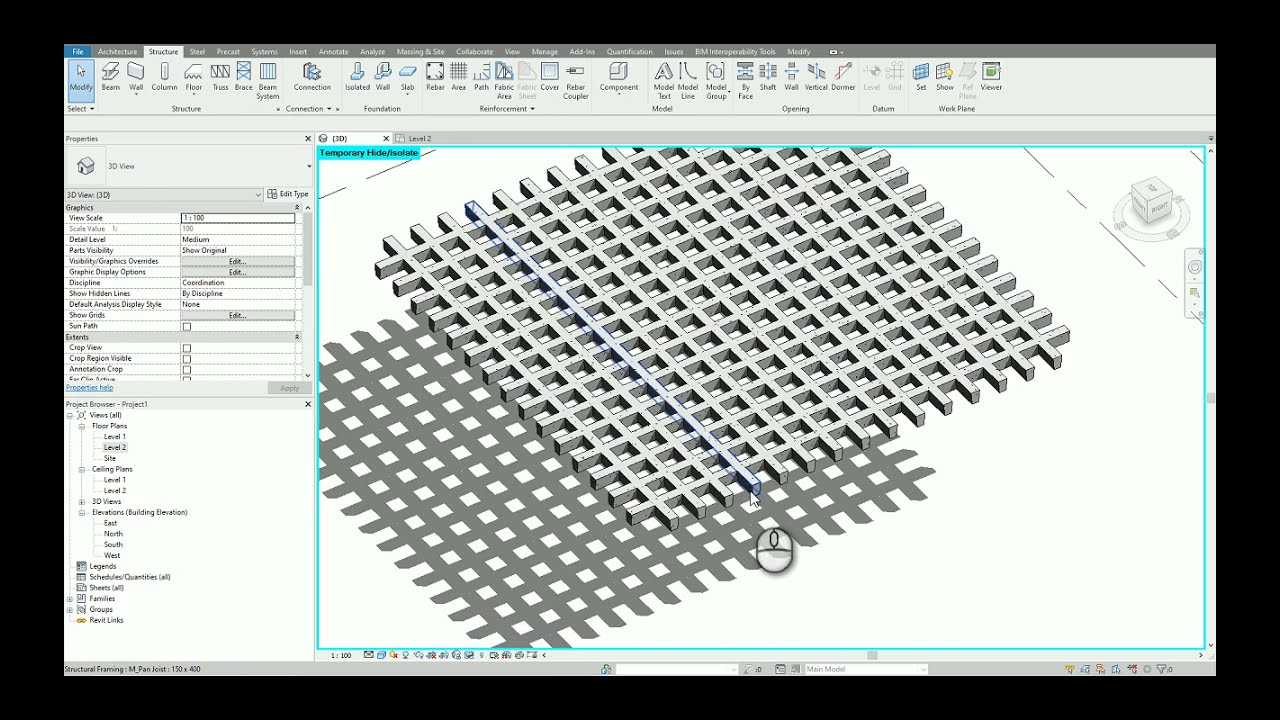Select the Rebar tool

click(x=435, y=78)
